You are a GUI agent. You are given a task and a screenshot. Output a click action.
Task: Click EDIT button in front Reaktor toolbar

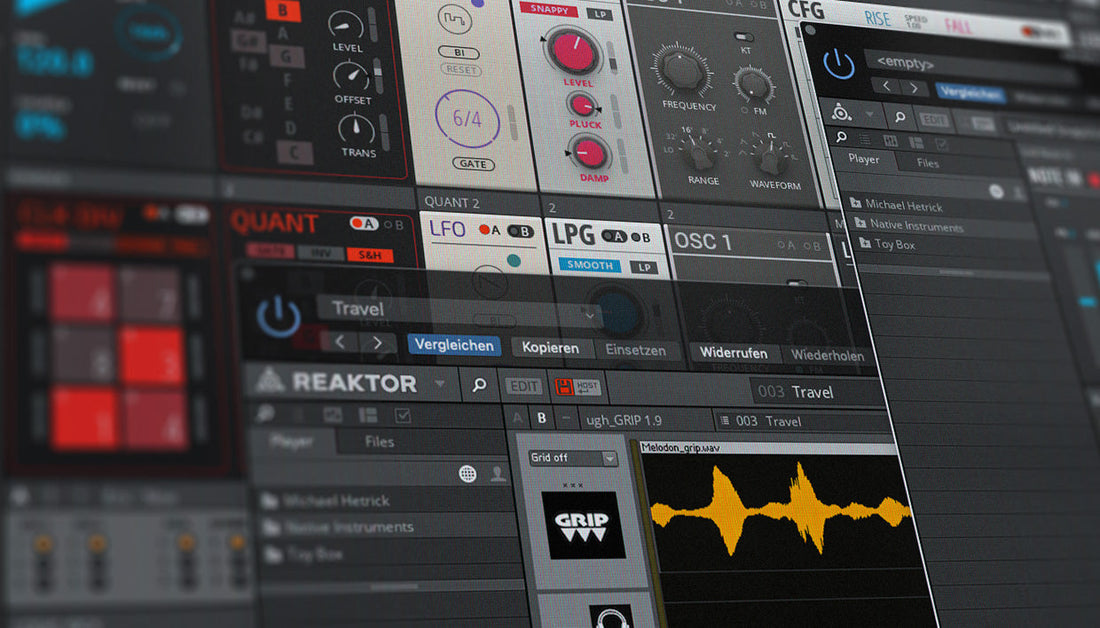pos(523,386)
